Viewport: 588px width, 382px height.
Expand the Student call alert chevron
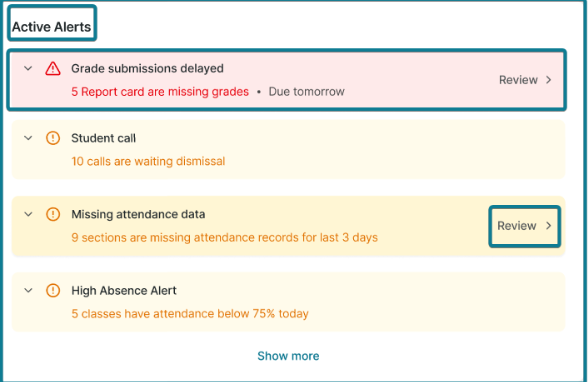coord(28,138)
